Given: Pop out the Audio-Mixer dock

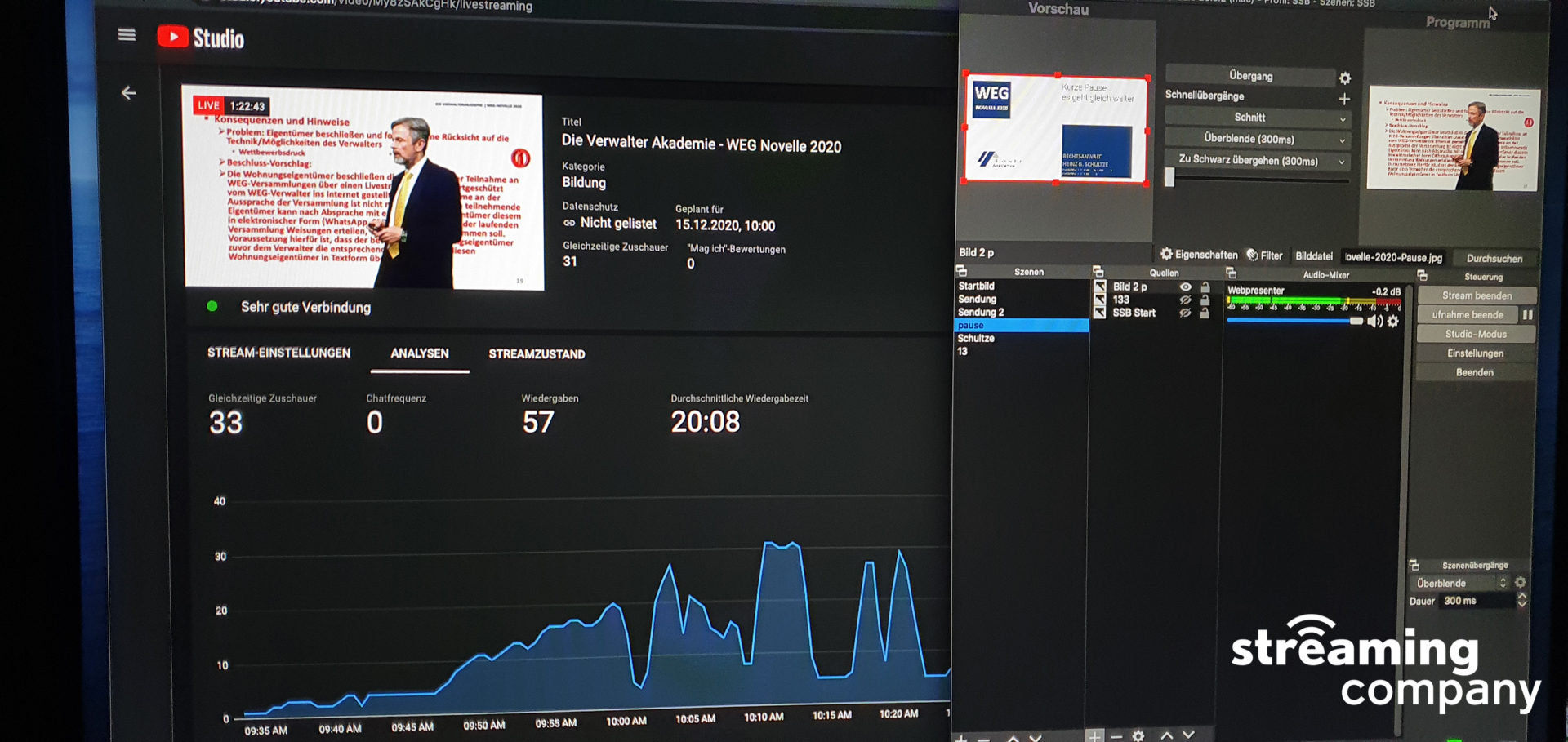Looking at the screenshot, I should (1231, 273).
